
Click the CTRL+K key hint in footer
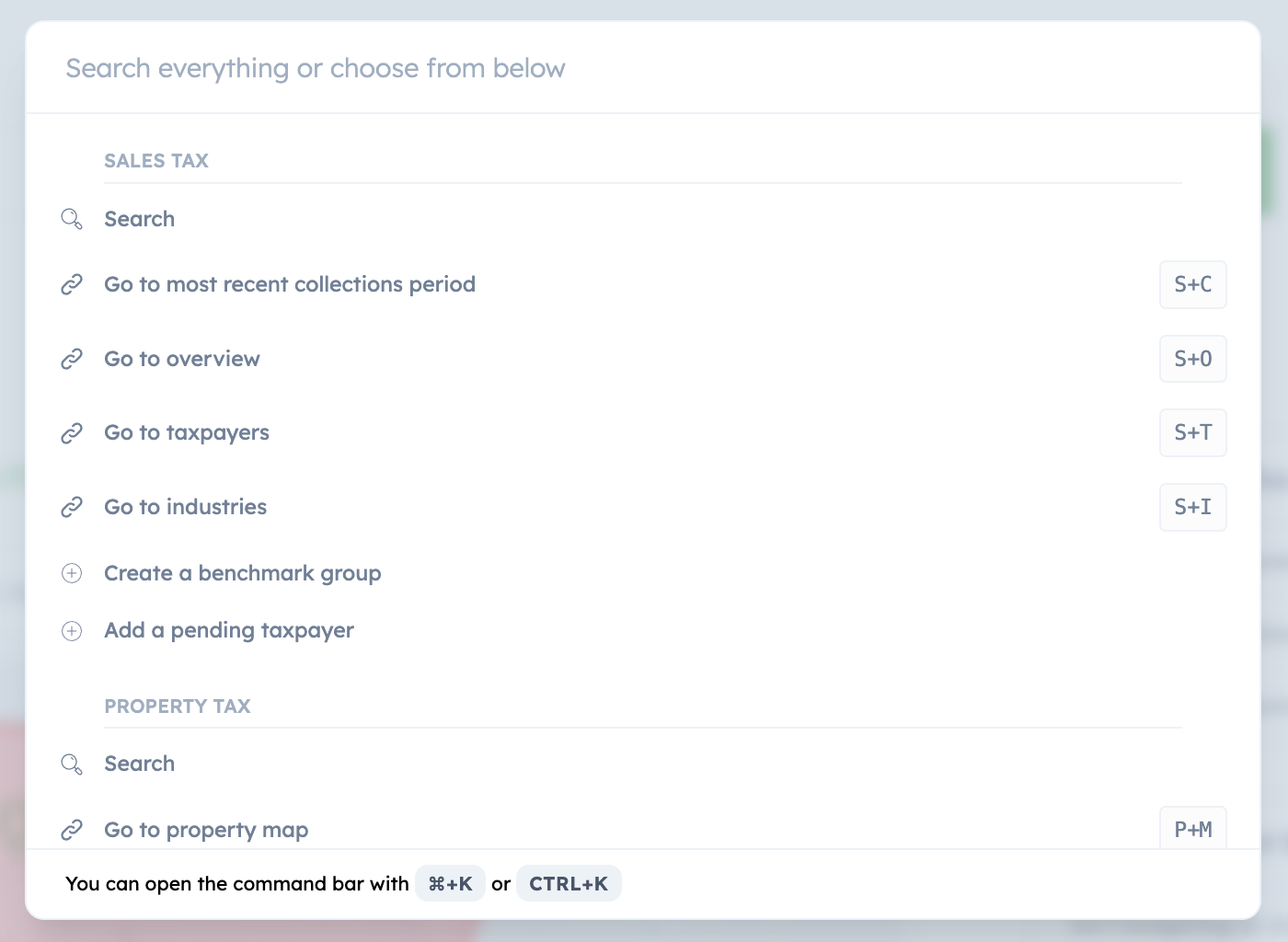pyautogui.click(x=569, y=884)
